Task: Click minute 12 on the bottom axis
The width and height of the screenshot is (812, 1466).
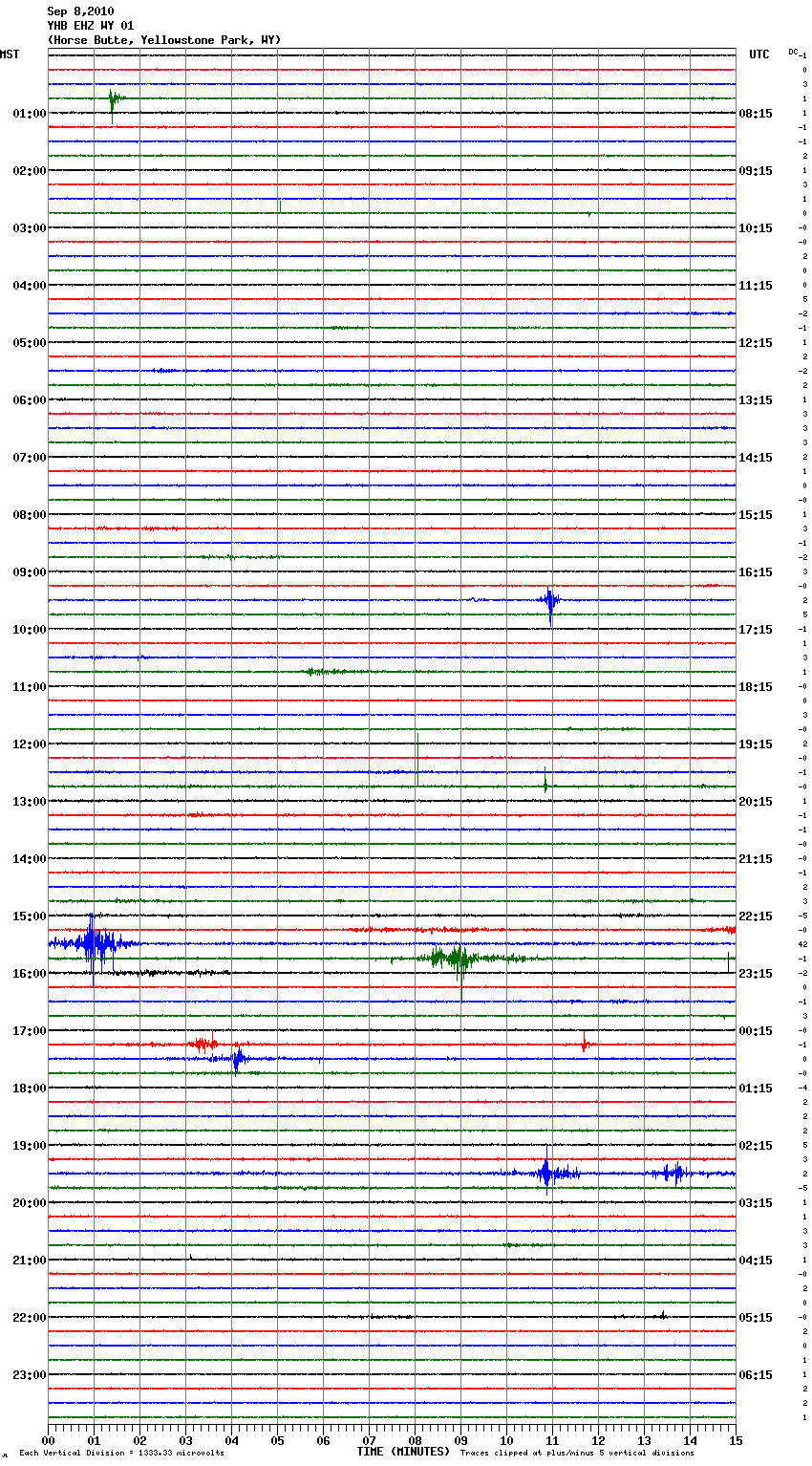Action: (x=598, y=1440)
